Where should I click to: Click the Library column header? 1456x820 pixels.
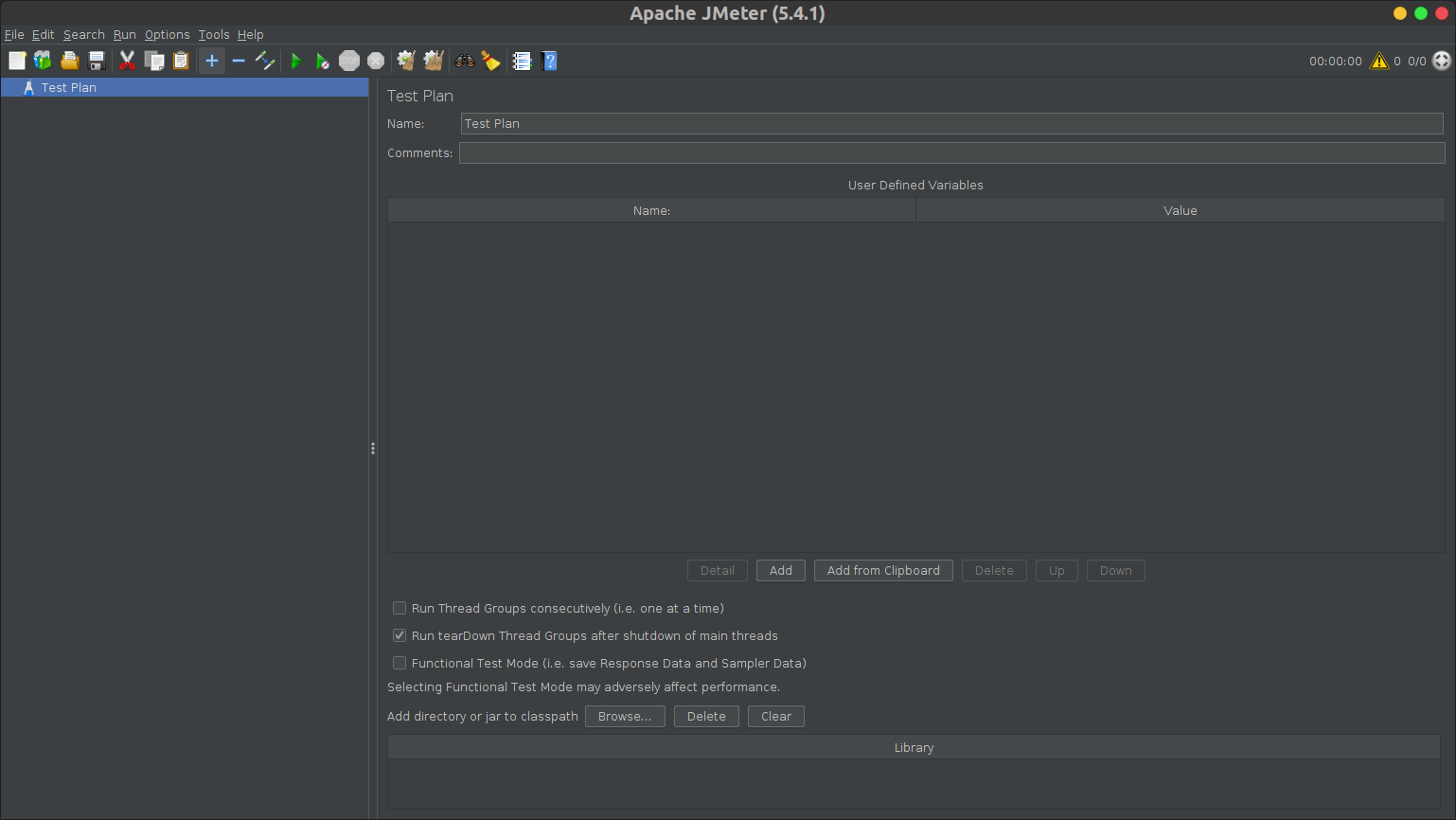click(914, 747)
